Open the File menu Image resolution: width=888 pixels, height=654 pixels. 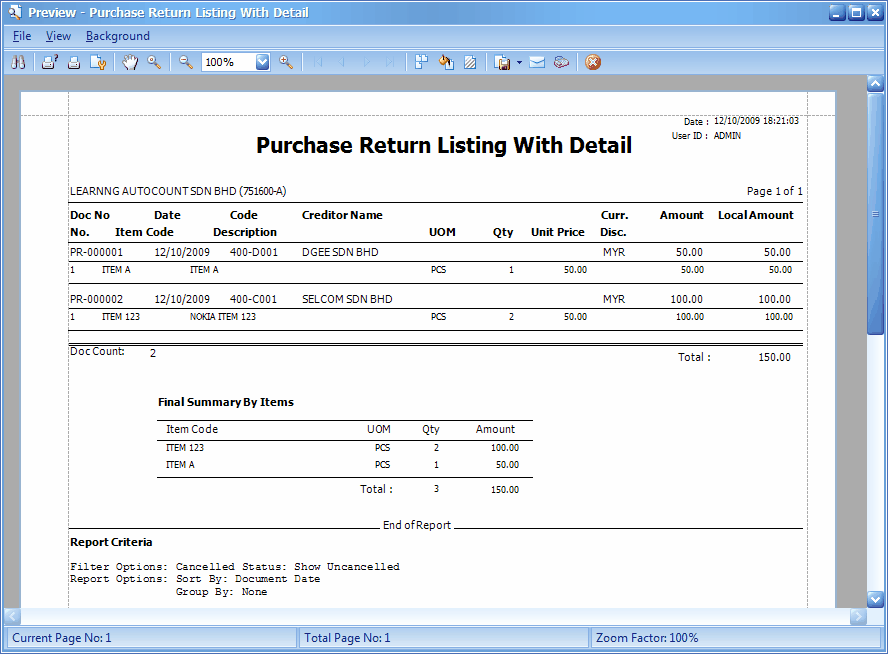point(22,36)
